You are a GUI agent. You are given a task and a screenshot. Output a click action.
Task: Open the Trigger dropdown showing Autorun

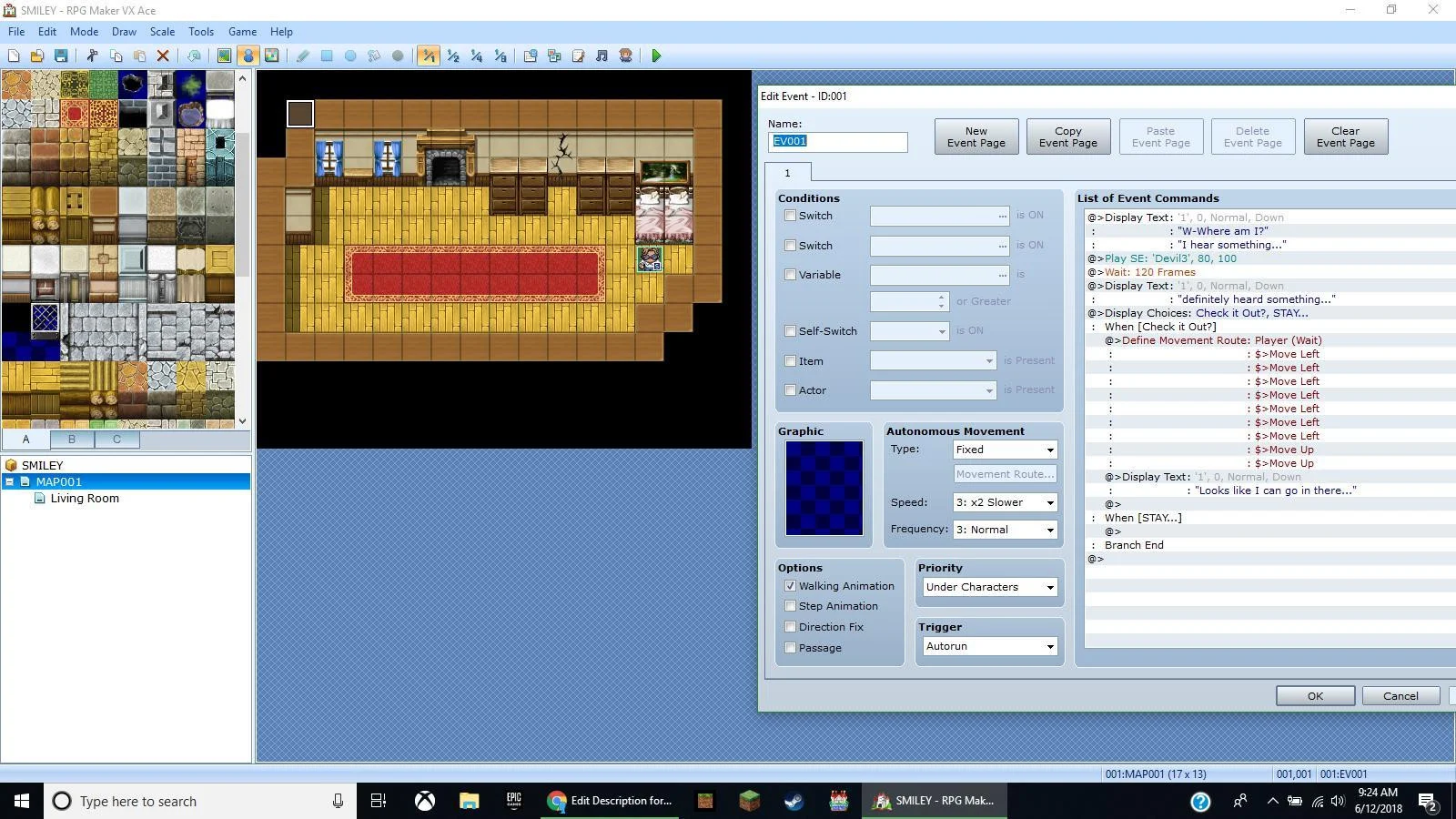990,646
